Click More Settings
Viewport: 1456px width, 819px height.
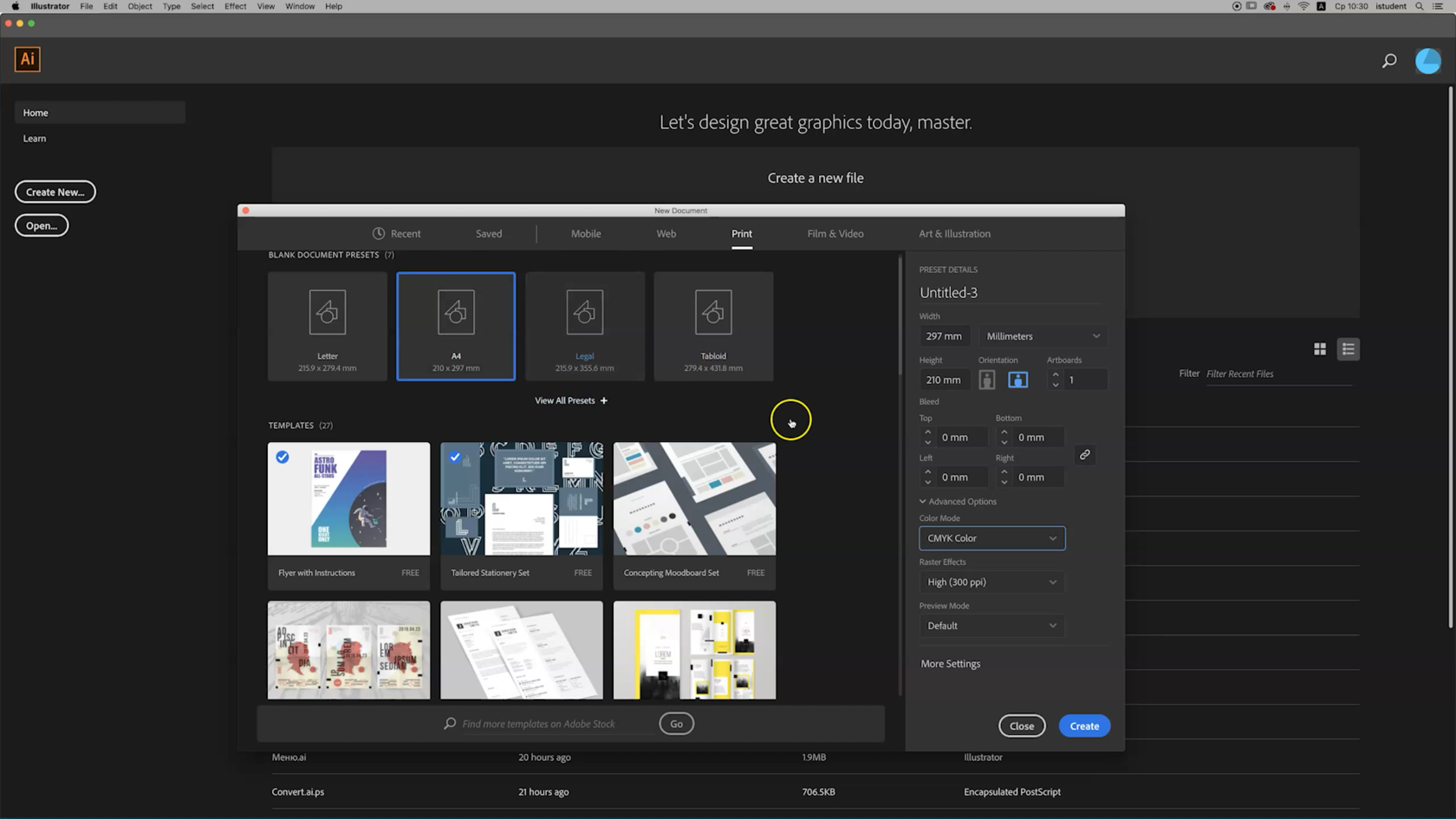[x=951, y=664]
